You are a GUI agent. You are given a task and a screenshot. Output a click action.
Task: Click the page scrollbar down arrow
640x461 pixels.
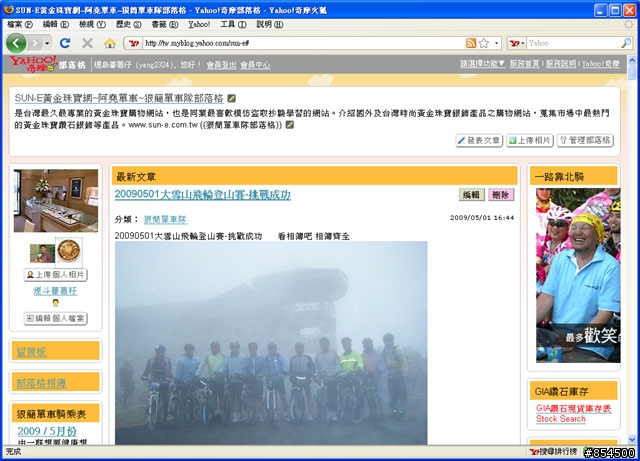pos(632,440)
